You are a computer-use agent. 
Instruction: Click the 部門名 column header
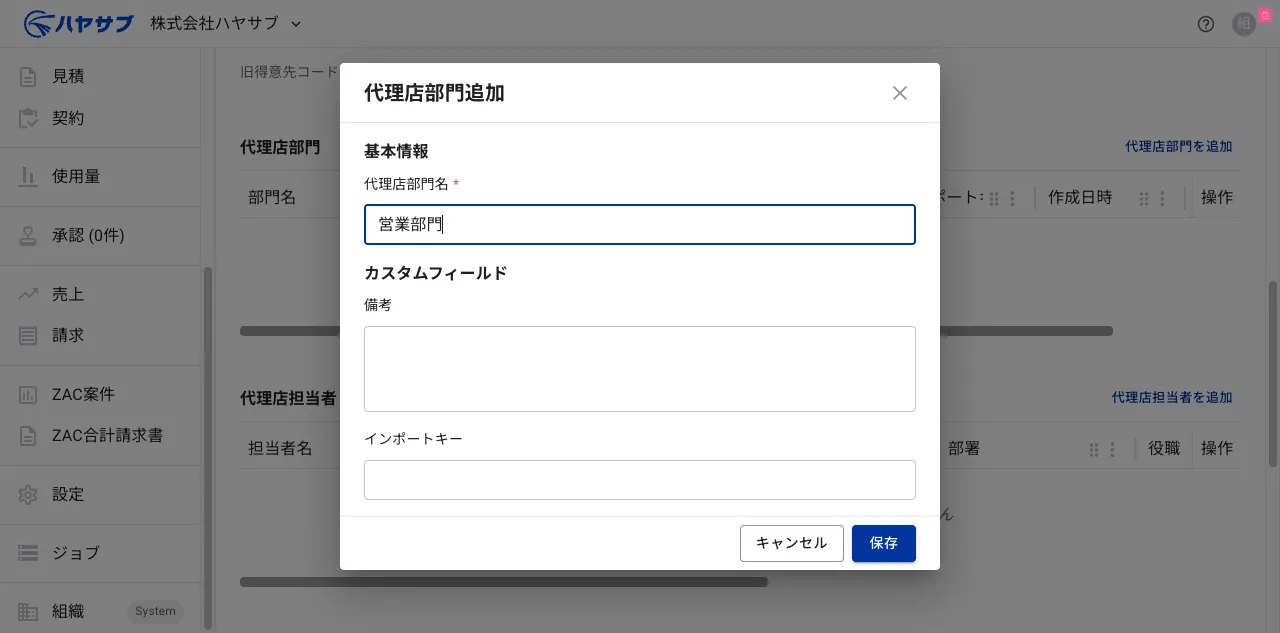[272, 198]
